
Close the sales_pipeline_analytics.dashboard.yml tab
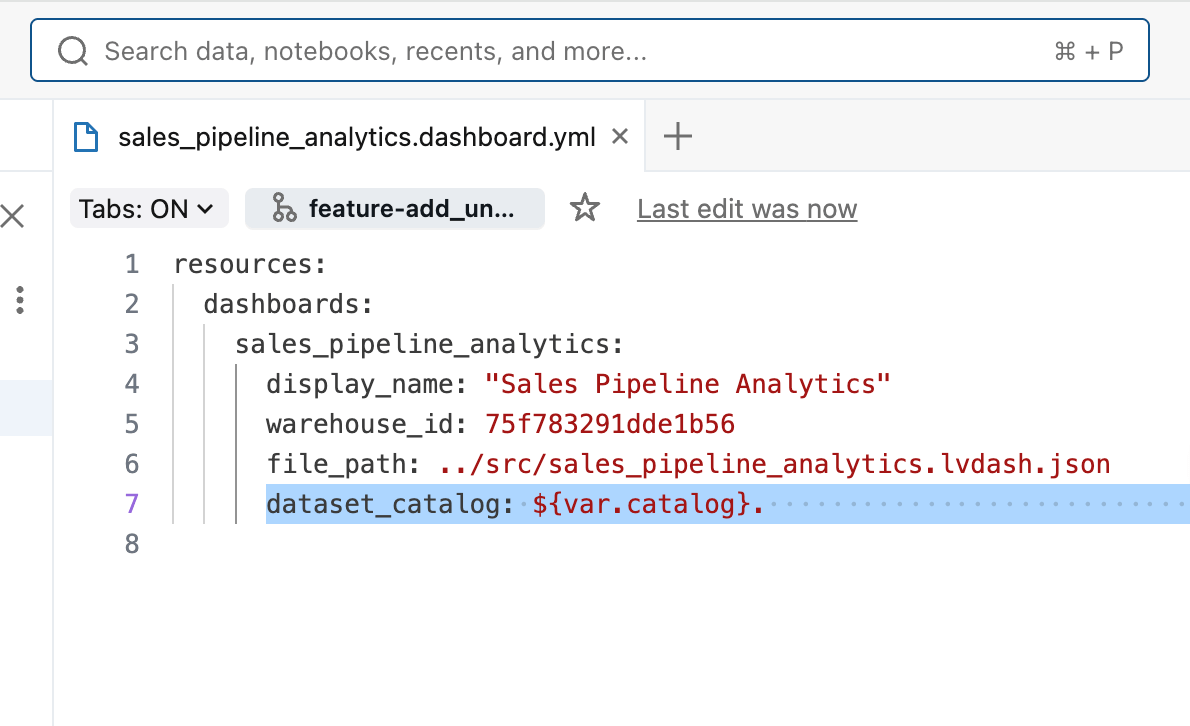pyautogui.click(x=620, y=136)
